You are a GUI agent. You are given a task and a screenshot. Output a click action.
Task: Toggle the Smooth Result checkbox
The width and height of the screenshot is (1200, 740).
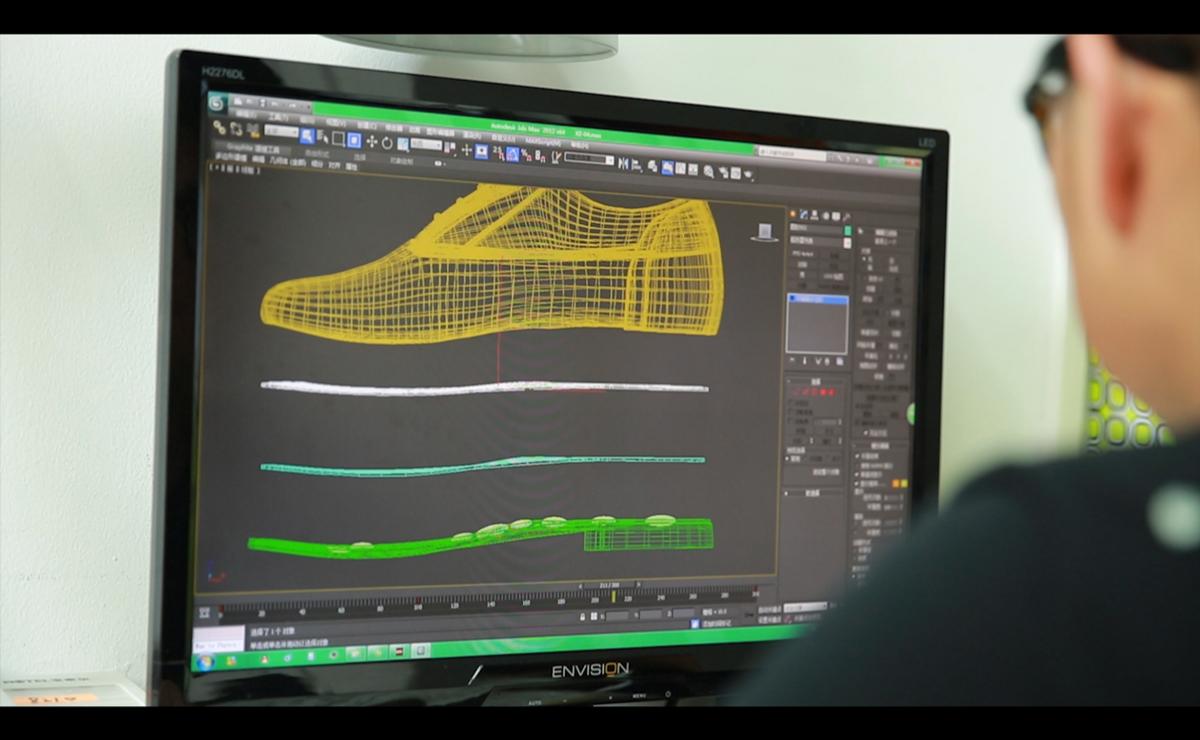coord(859,456)
